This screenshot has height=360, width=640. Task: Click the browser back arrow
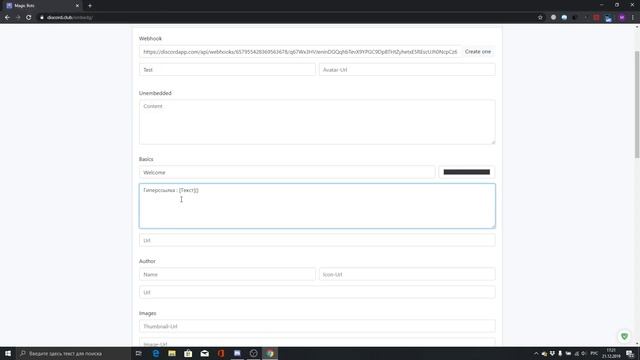[7, 18]
